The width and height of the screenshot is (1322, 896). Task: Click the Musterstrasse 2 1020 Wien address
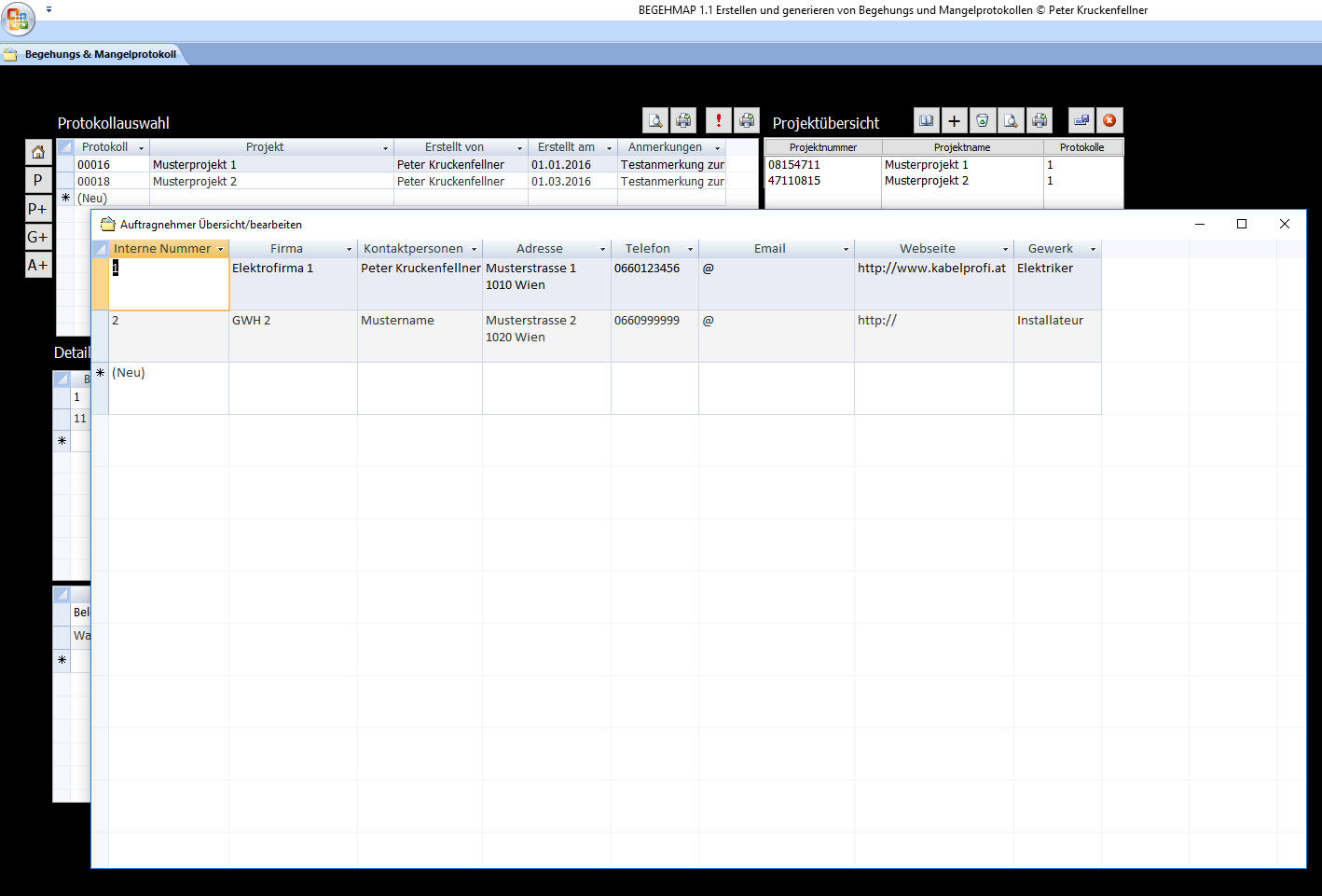click(547, 336)
